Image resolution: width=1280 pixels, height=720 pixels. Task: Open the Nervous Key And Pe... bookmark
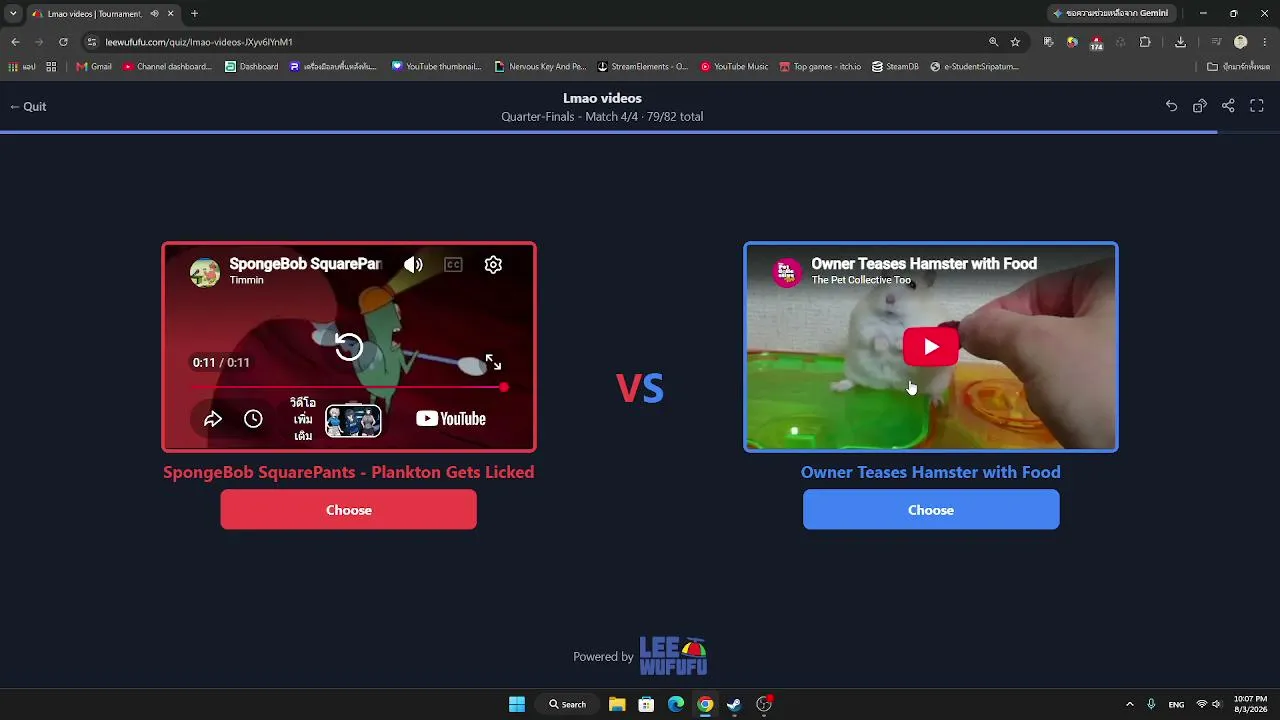click(540, 67)
